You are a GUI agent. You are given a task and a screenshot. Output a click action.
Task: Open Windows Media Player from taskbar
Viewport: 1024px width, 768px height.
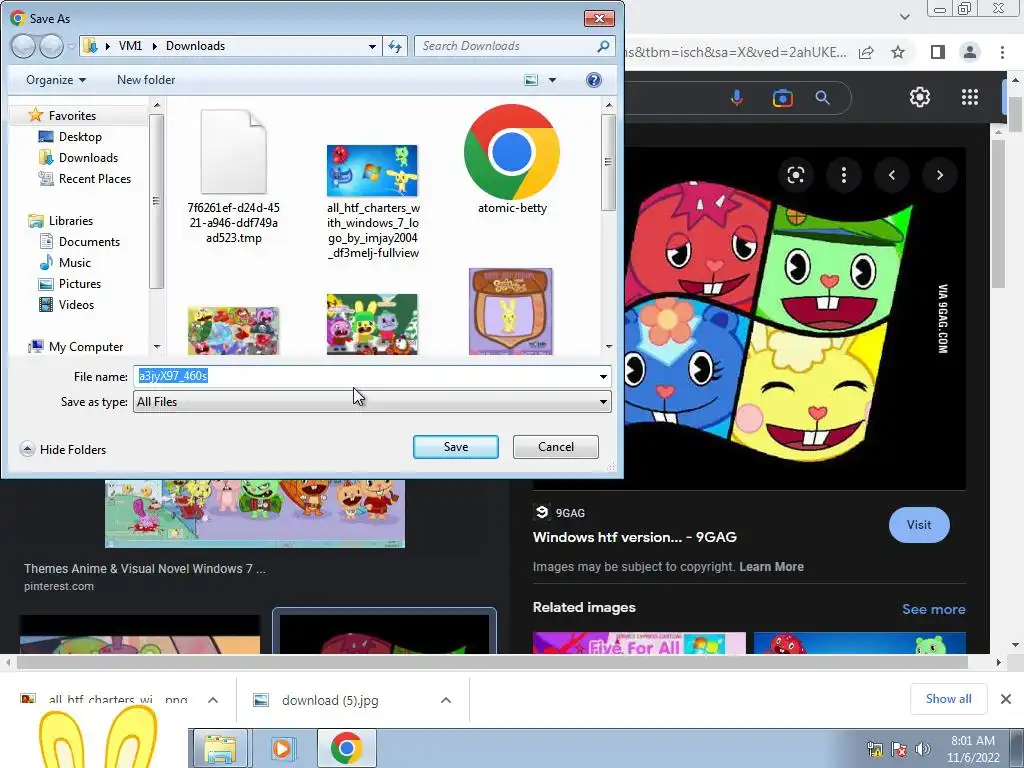coord(282,748)
